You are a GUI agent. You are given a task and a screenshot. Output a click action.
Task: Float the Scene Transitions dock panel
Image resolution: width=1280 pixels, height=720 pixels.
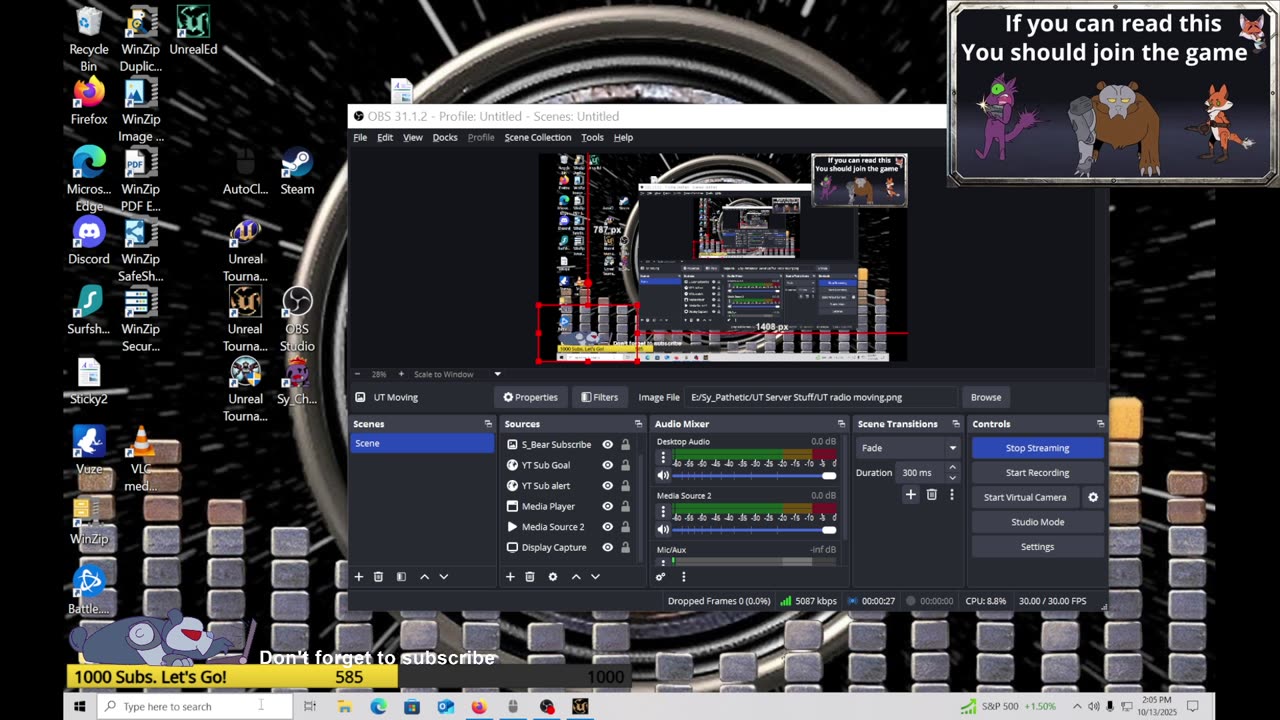956,424
